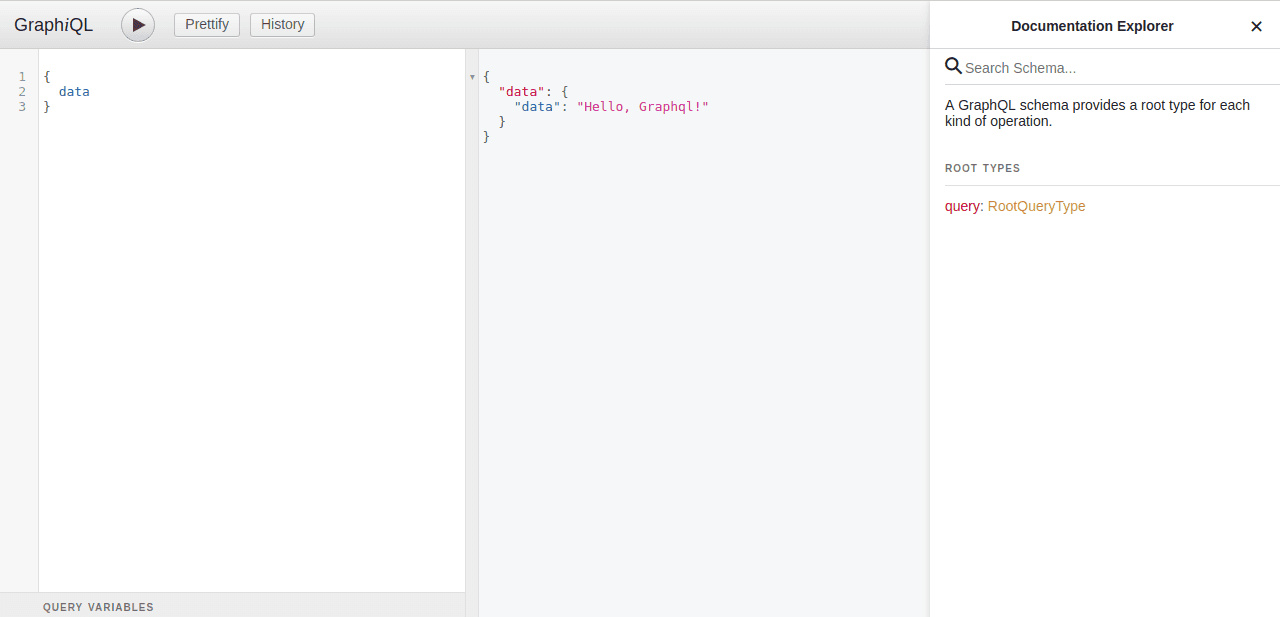Click the ROOT TYPES section heading
Image resolution: width=1280 pixels, height=617 pixels.
click(x=983, y=168)
